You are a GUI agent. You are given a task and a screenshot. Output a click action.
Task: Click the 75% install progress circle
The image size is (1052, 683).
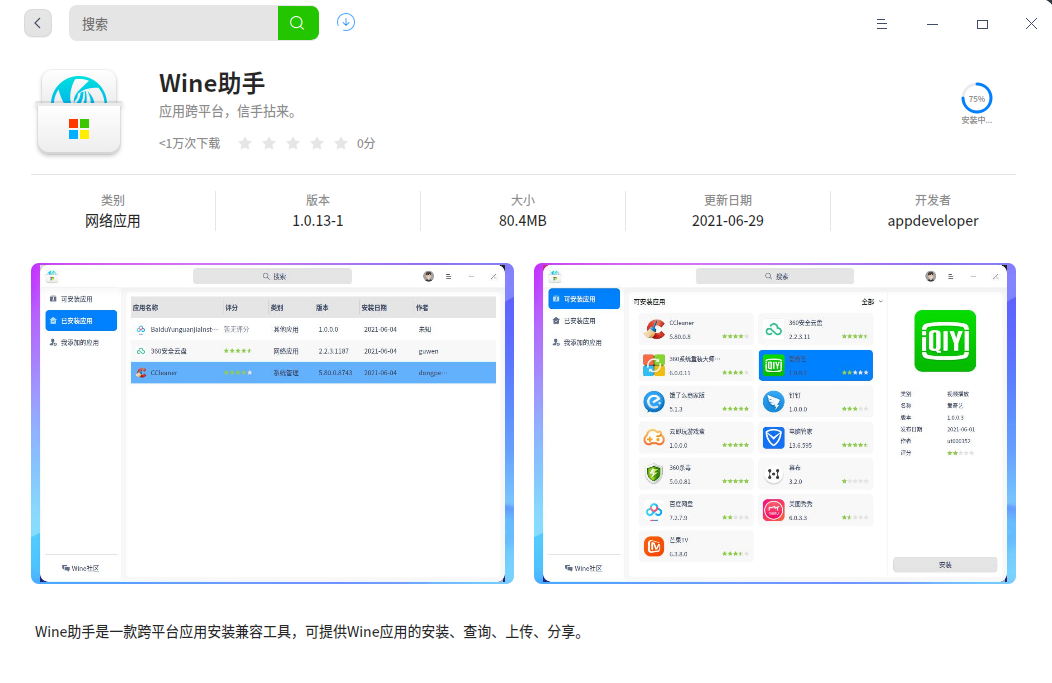(x=976, y=99)
